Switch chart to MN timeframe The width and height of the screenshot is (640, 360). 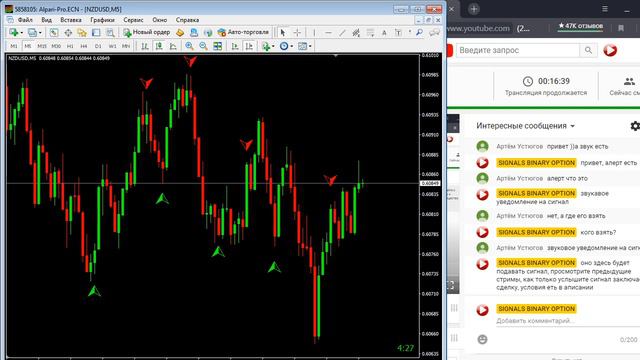click(126, 46)
